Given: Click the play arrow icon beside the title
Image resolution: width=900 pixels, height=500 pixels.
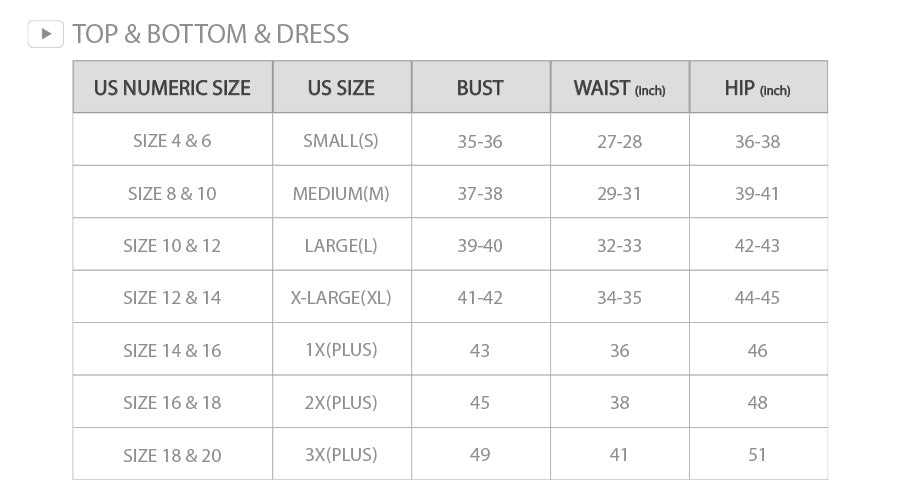Looking at the screenshot, I should click(x=46, y=34).
